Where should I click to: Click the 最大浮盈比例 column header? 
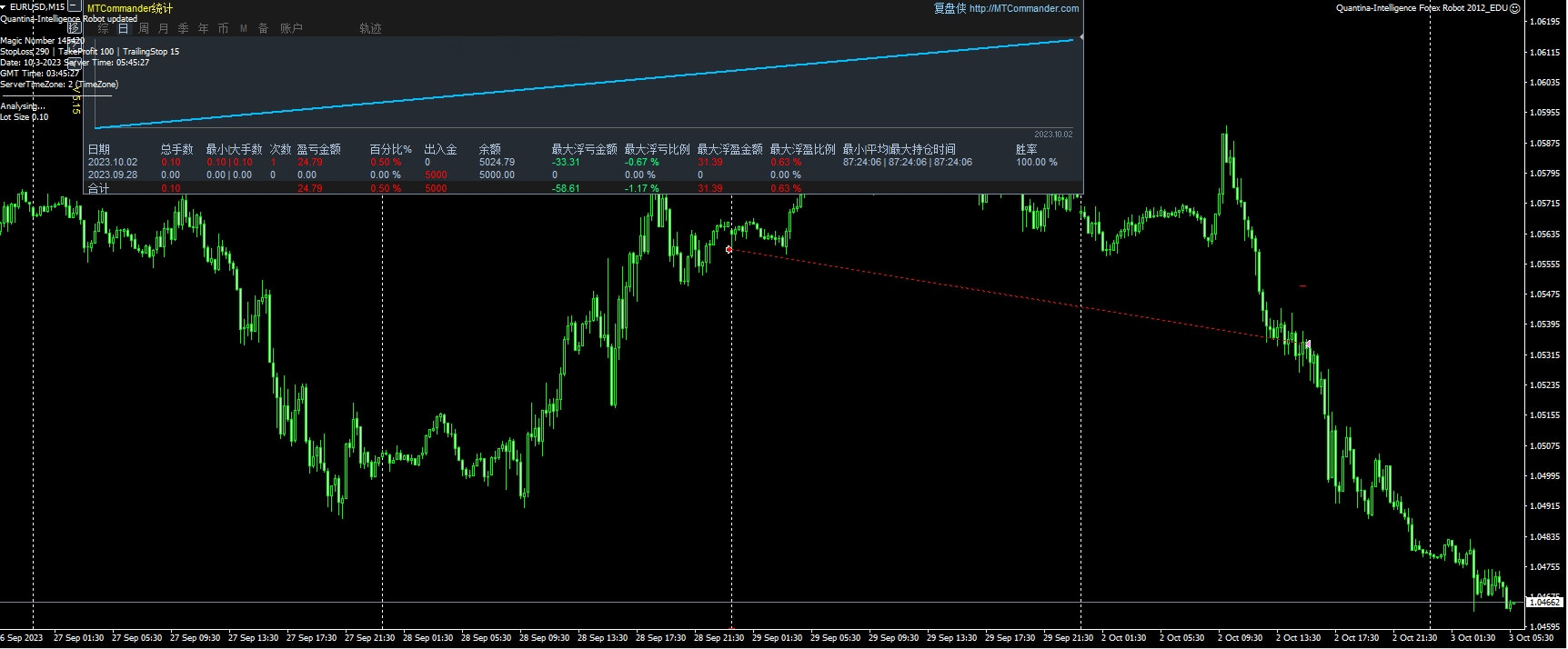pos(803,149)
